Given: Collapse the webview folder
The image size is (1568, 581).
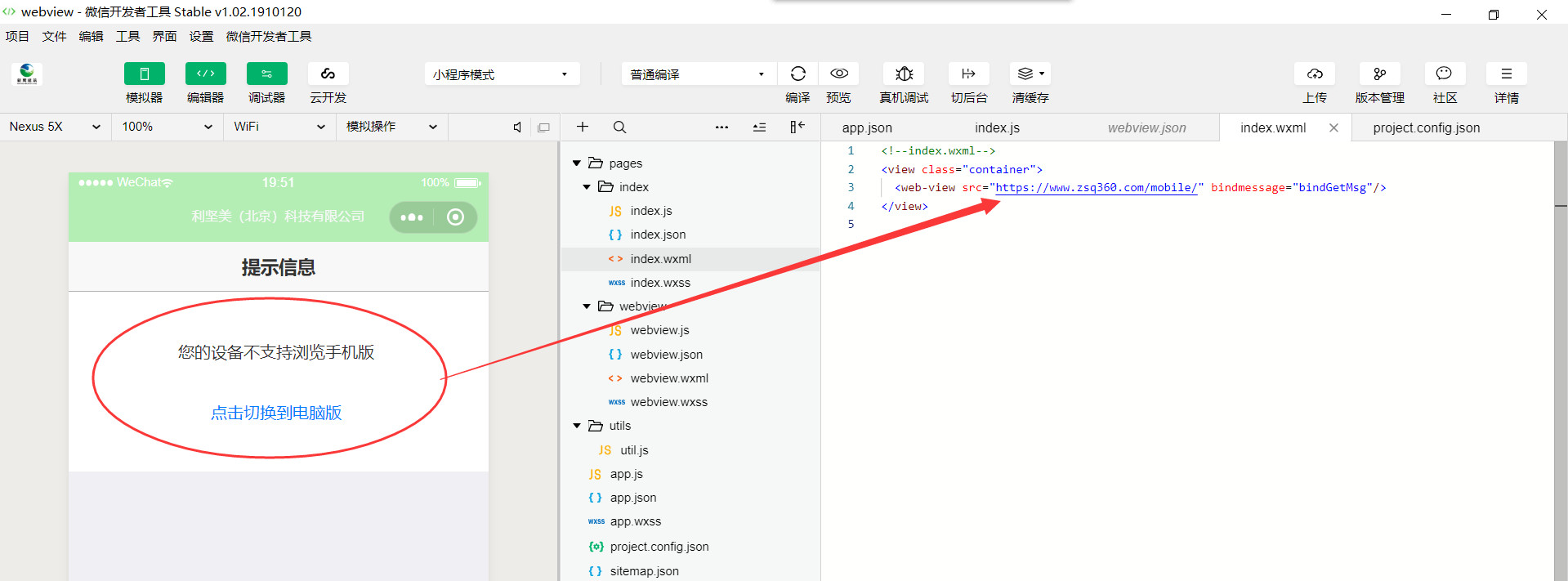Looking at the screenshot, I should (587, 306).
